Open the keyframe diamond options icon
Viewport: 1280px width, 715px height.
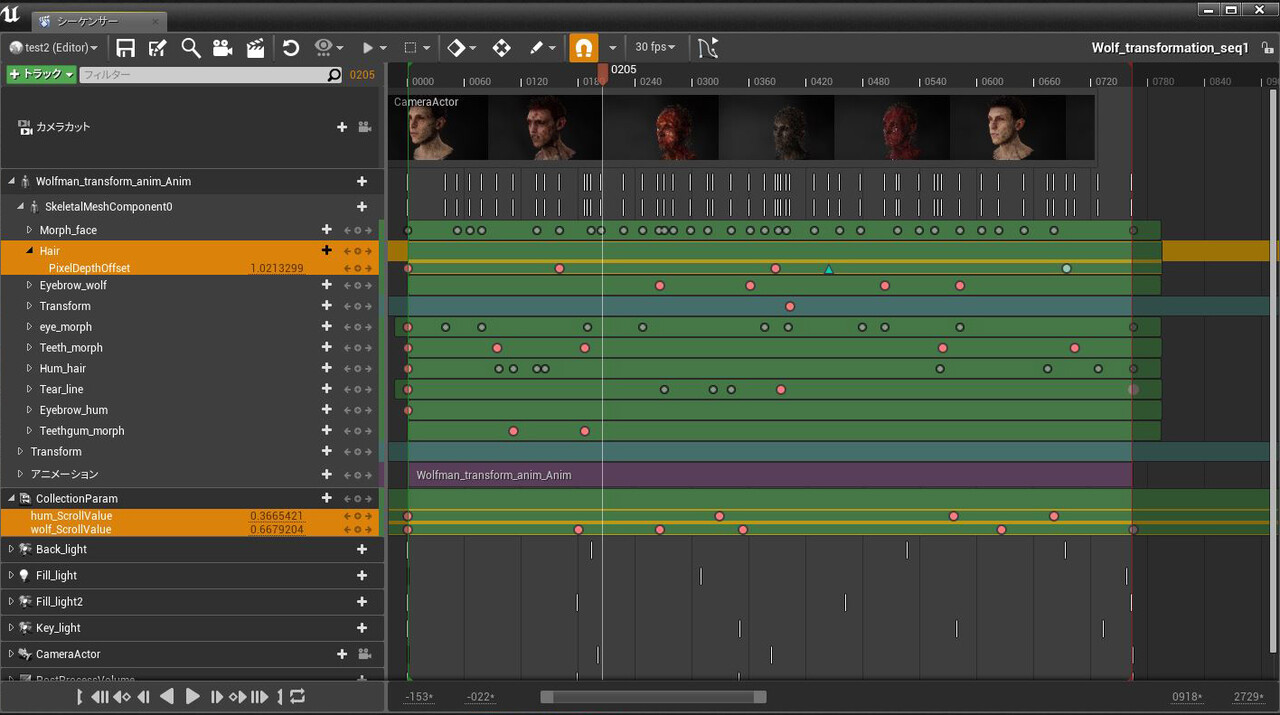(x=458, y=47)
